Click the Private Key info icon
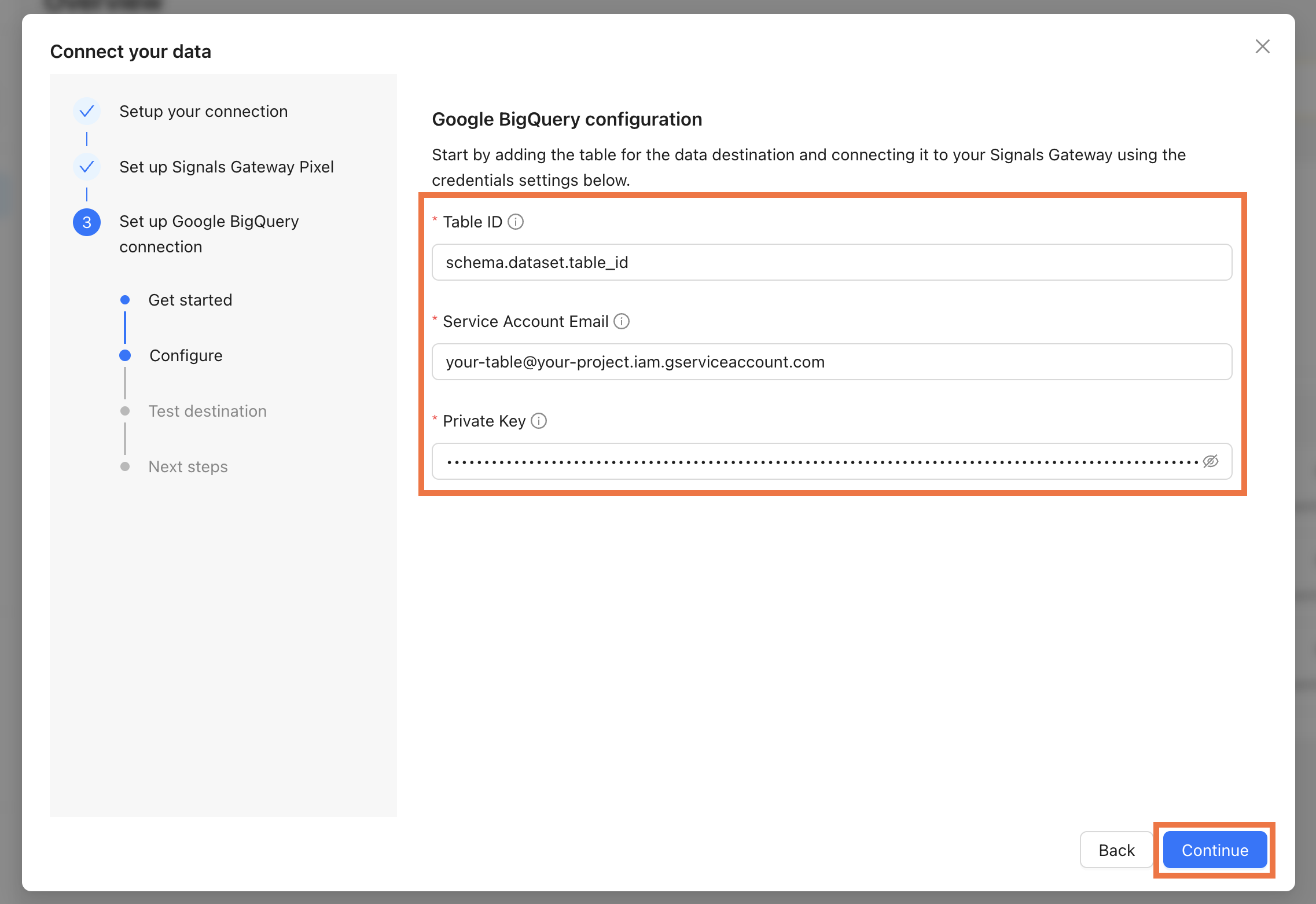 pyautogui.click(x=539, y=421)
